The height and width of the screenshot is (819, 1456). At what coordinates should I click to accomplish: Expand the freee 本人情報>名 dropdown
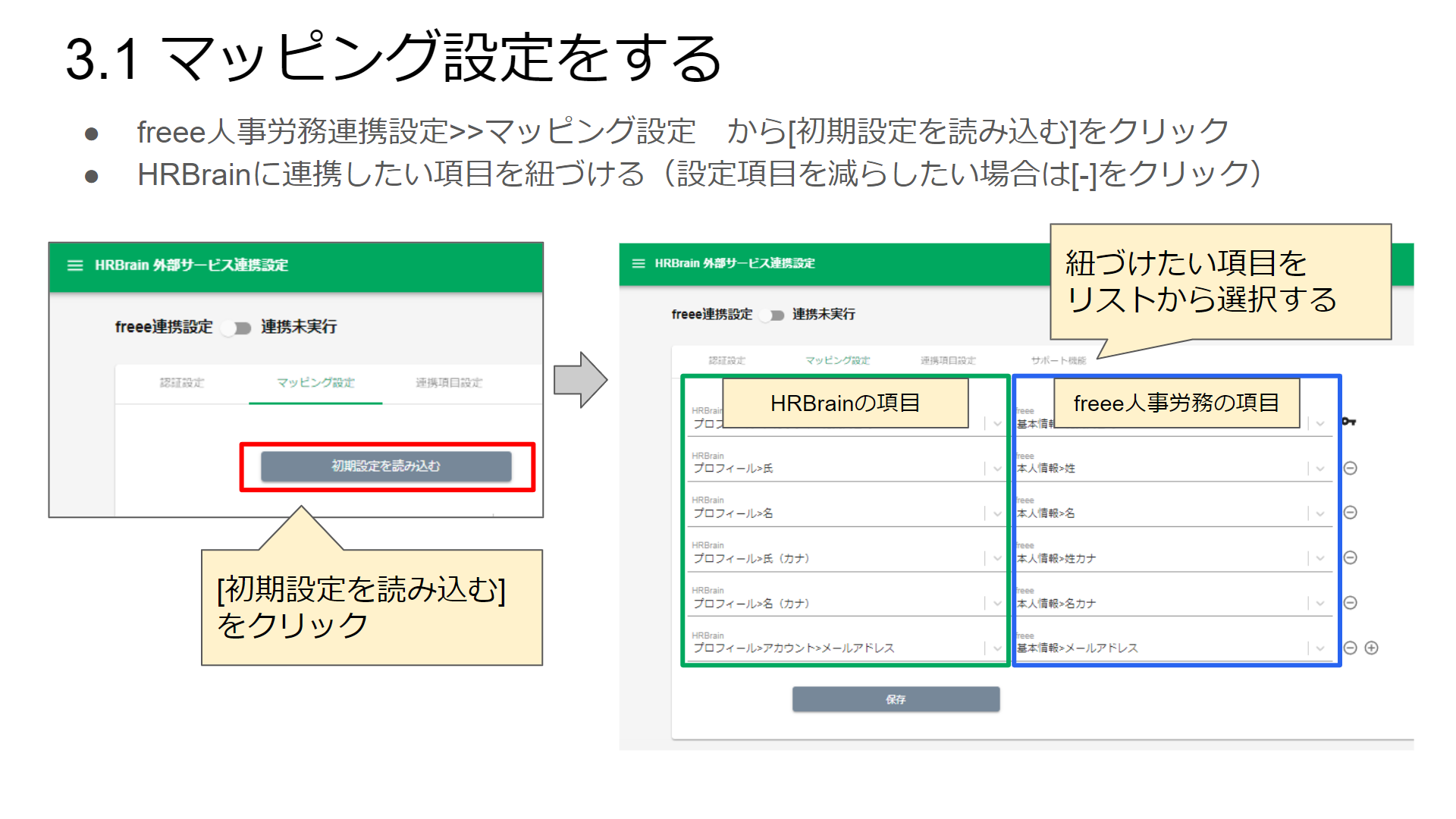click(1320, 513)
